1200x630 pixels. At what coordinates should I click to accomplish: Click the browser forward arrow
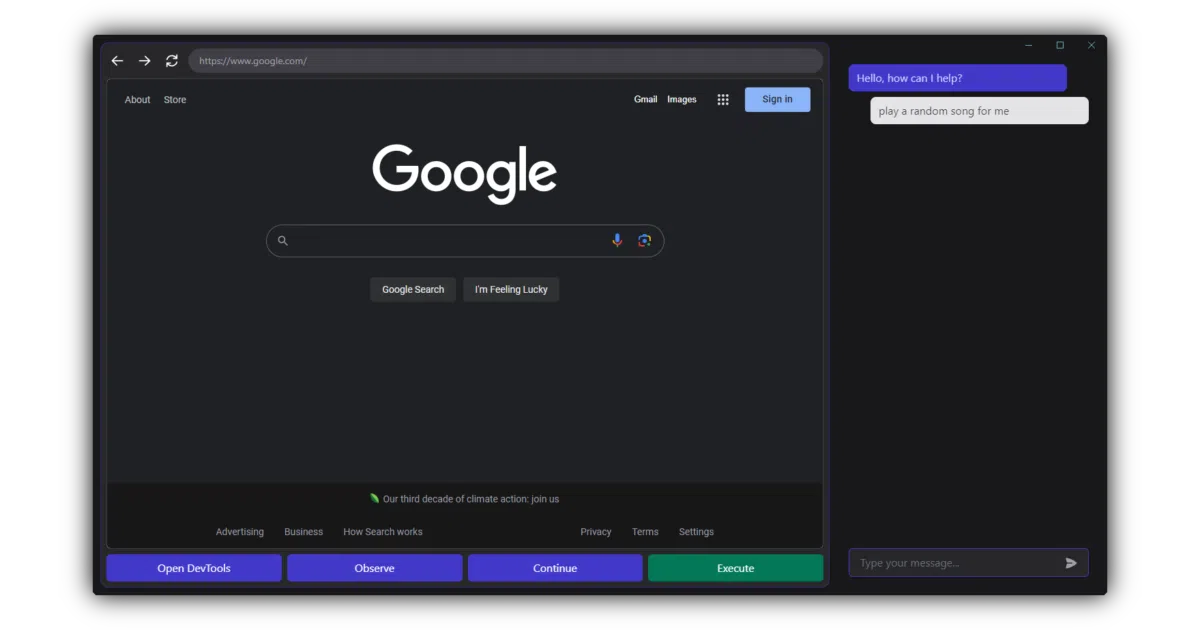144,61
